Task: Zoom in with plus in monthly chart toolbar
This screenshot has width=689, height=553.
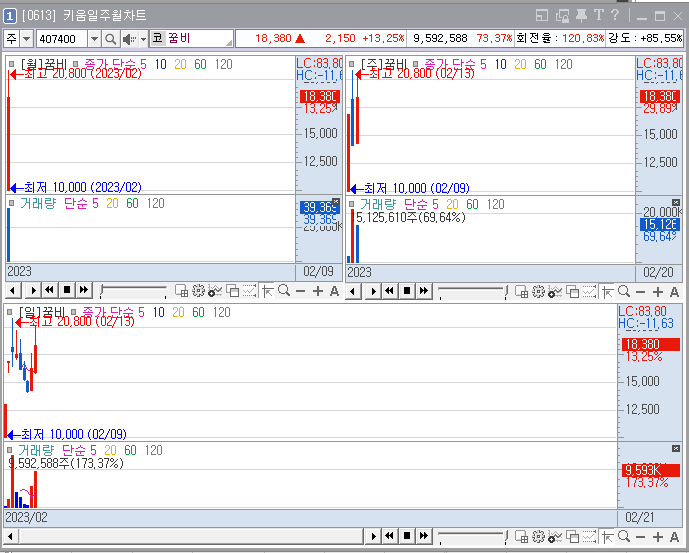Action: [x=318, y=291]
